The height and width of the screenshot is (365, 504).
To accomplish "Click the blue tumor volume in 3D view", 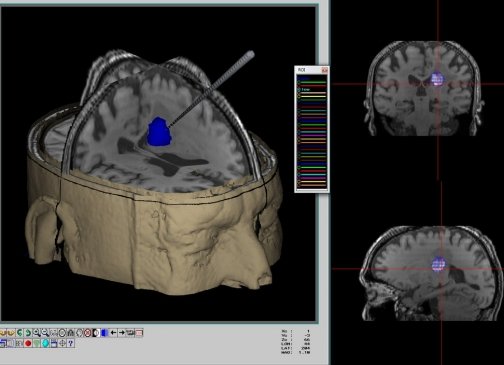I will [x=159, y=131].
